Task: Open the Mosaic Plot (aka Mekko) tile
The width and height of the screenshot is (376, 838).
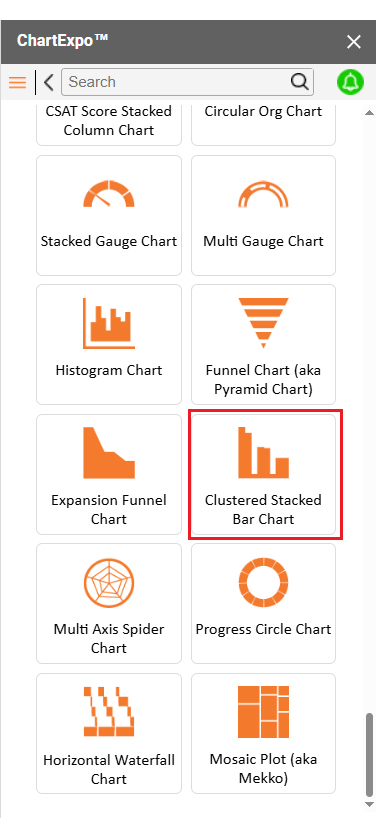Action: point(263,733)
